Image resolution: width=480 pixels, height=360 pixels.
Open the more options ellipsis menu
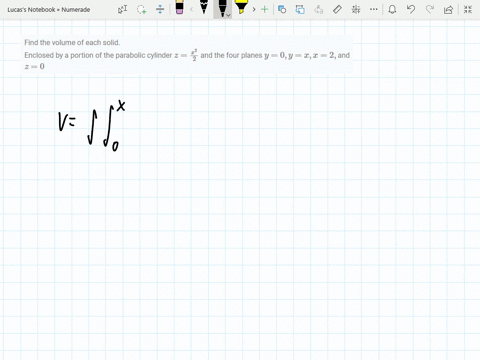pos(374,9)
